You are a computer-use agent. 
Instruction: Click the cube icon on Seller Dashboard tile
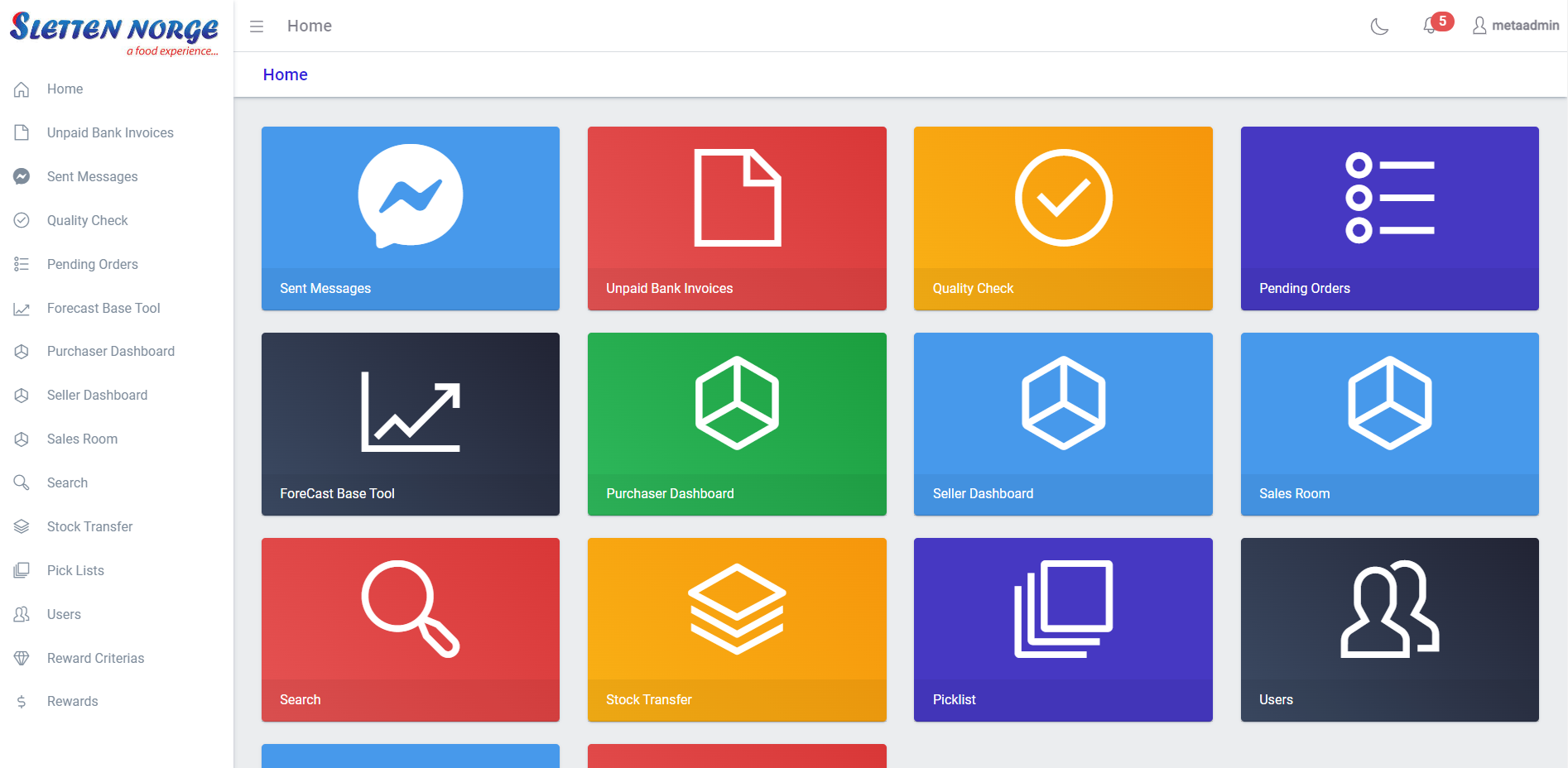pyautogui.click(x=1064, y=403)
